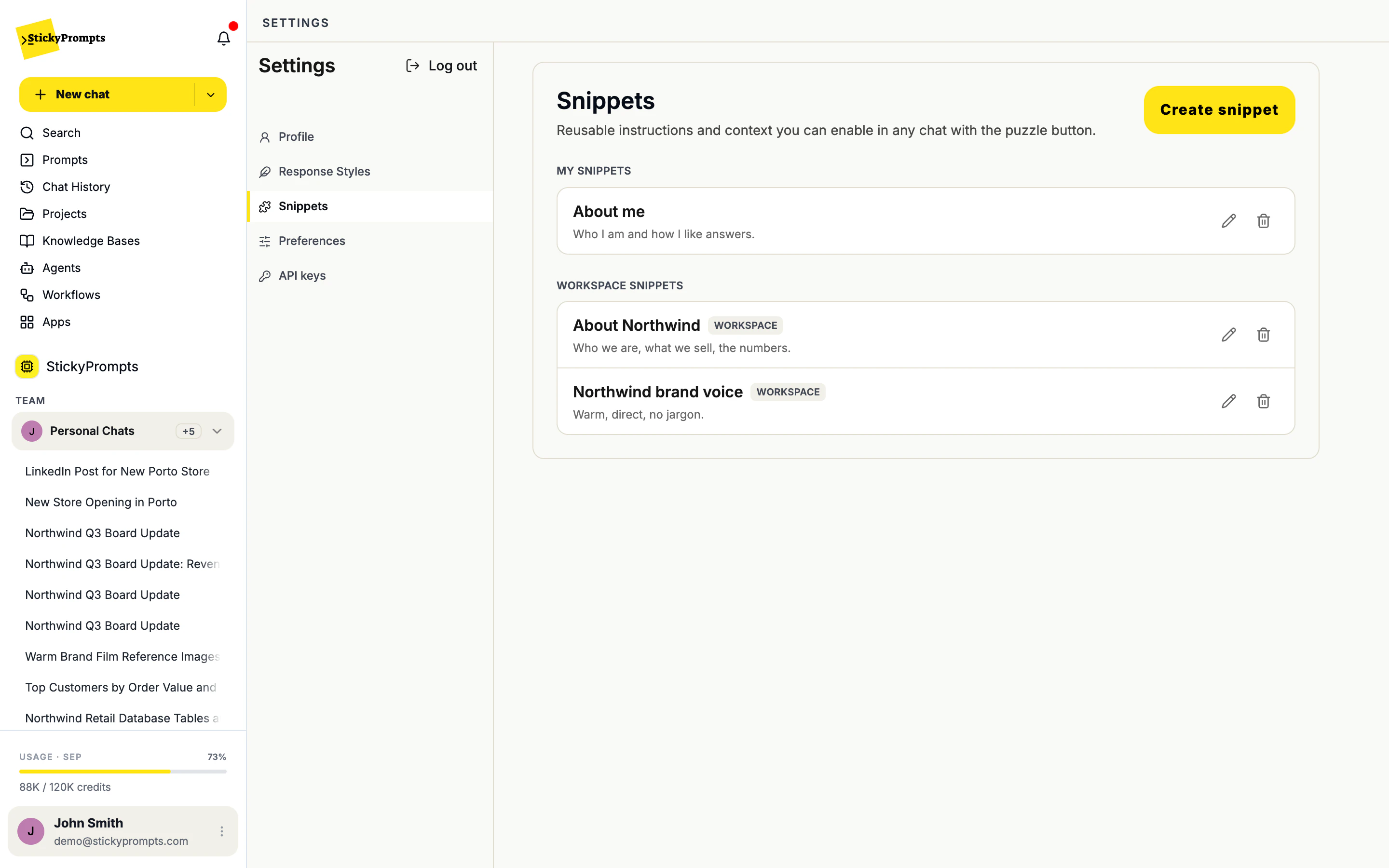Delete the Northwind brand voice snippet

click(x=1263, y=401)
